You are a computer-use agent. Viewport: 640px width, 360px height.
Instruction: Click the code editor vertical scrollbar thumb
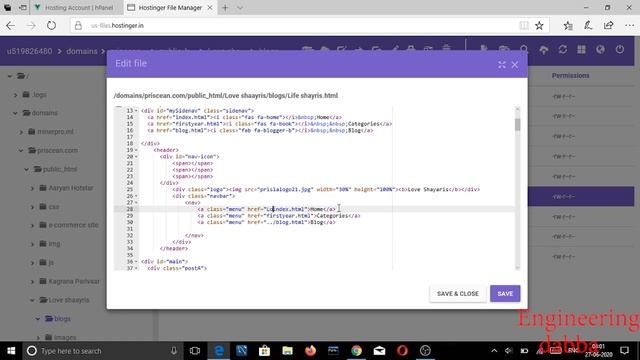point(518,124)
